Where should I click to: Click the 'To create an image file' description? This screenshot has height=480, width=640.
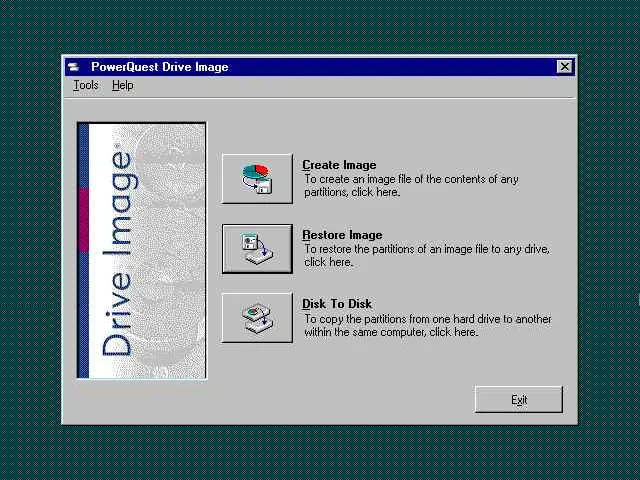click(x=411, y=186)
